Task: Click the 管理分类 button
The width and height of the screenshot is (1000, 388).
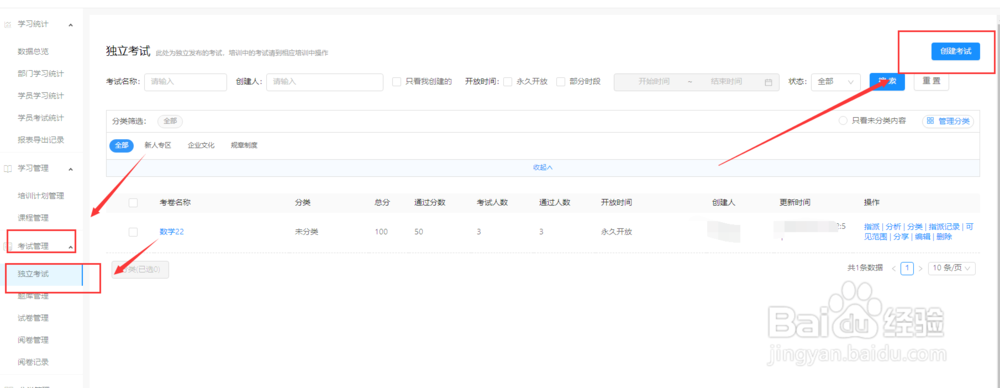Action: 948,121
